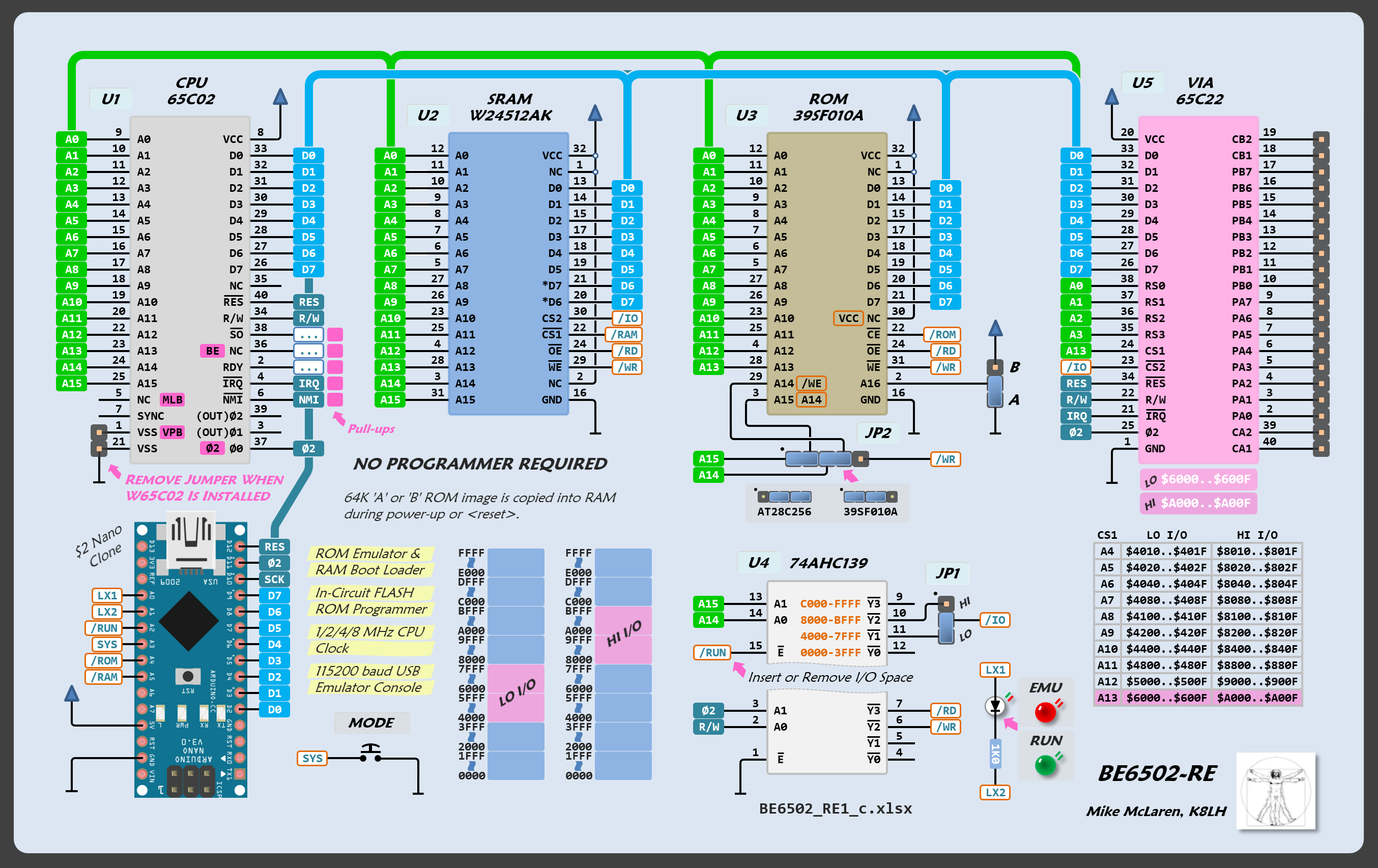Click the /RAM signal tag on SRAM
The height and width of the screenshot is (868, 1378).
click(x=624, y=335)
